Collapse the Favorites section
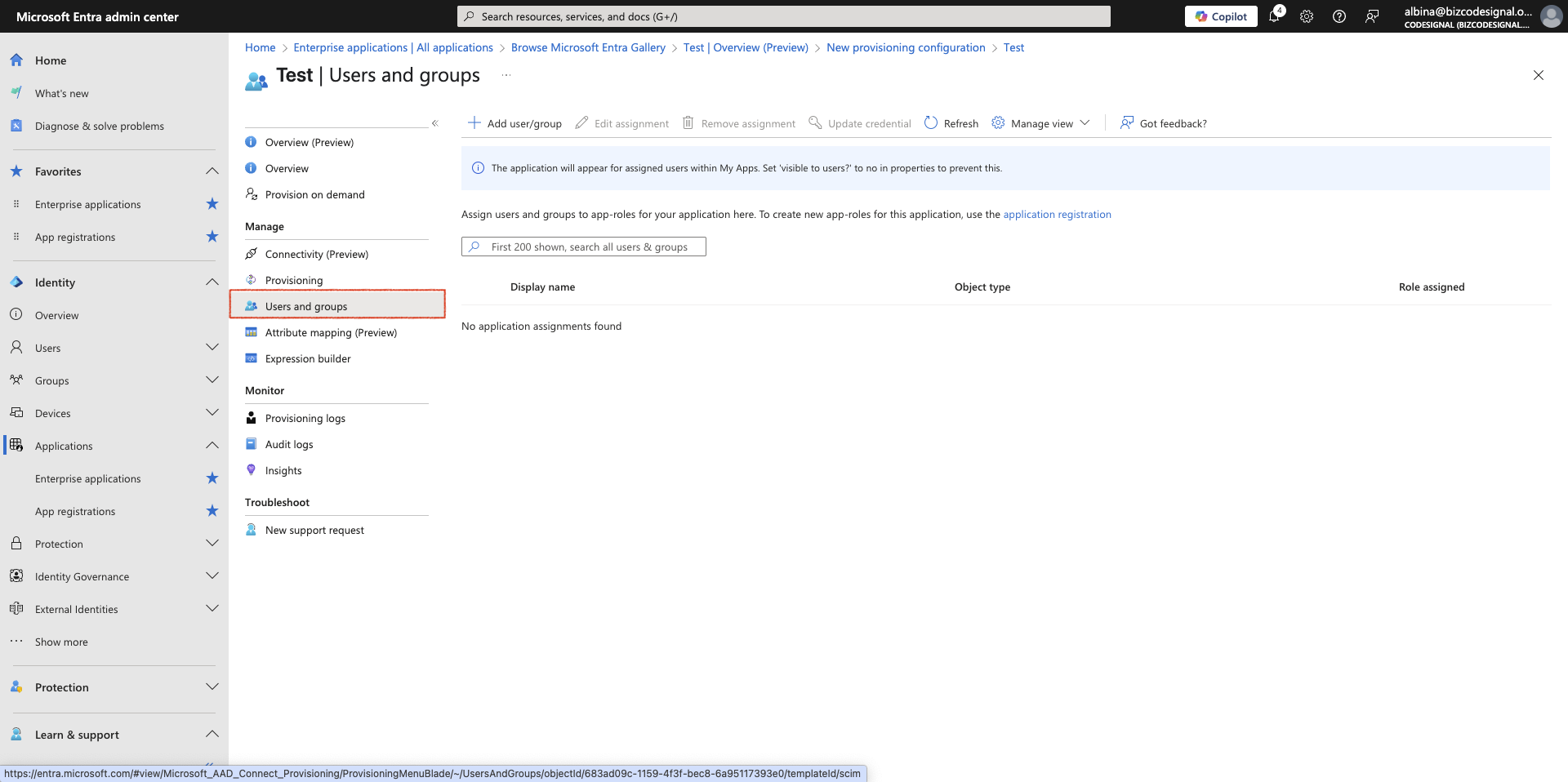The image size is (1568, 782). pos(212,171)
